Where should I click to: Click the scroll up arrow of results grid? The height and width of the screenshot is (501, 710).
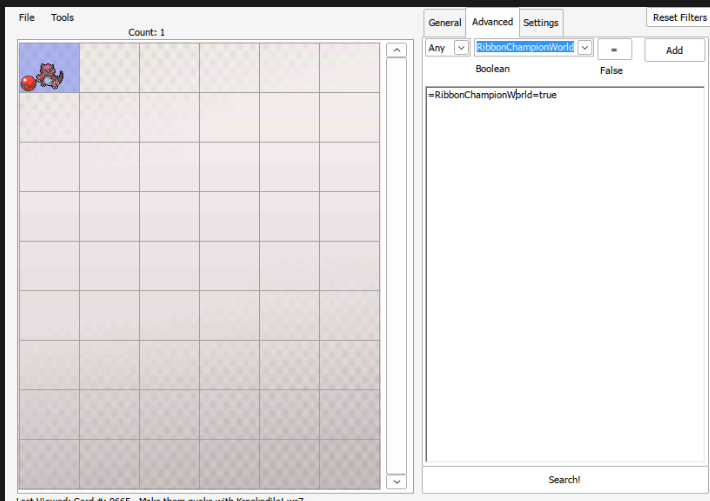click(397, 50)
